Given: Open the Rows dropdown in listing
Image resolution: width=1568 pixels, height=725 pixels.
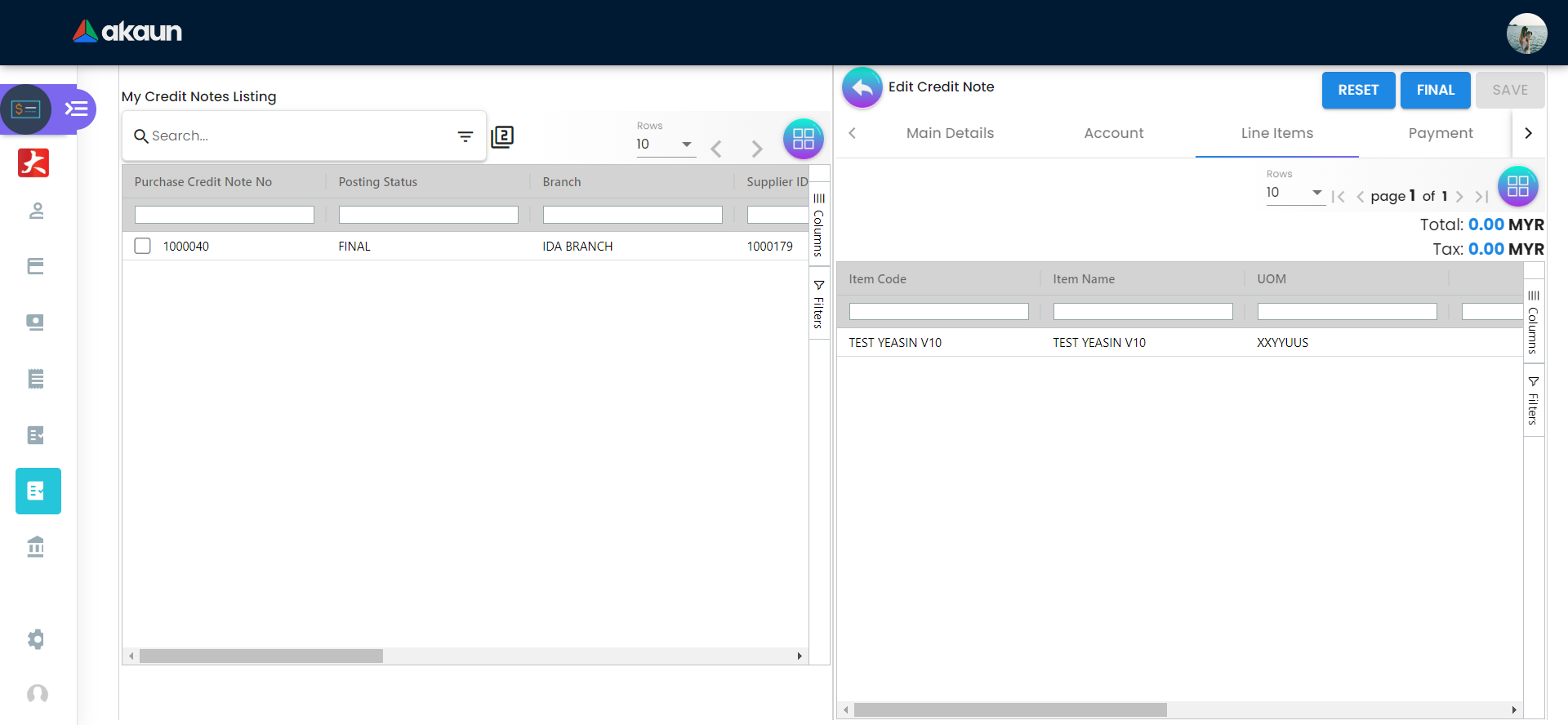Looking at the screenshot, I should [x=666, y=145].
